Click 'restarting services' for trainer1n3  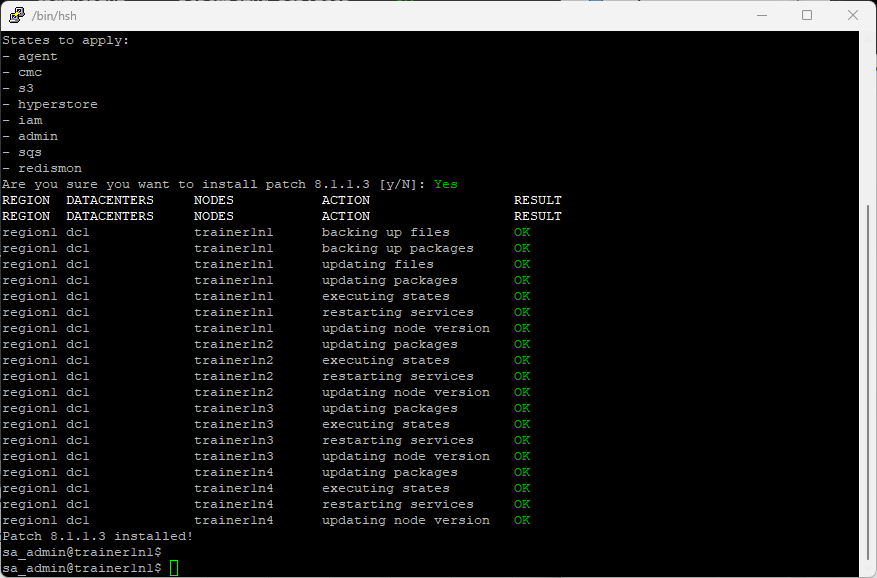click(x=397, y=440)
